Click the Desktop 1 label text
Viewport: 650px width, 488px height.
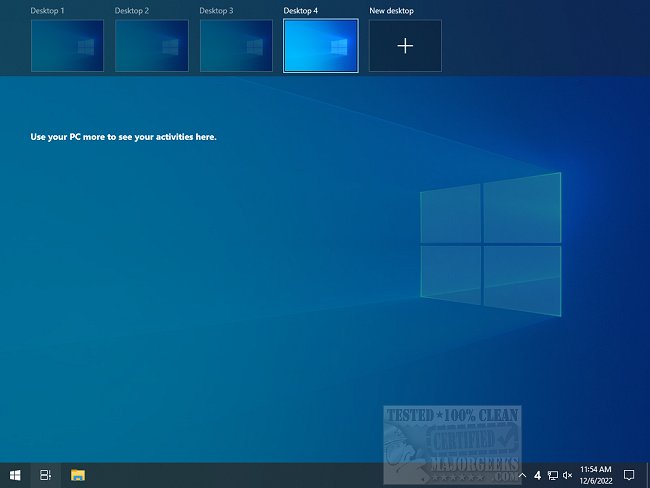(47, 11)
